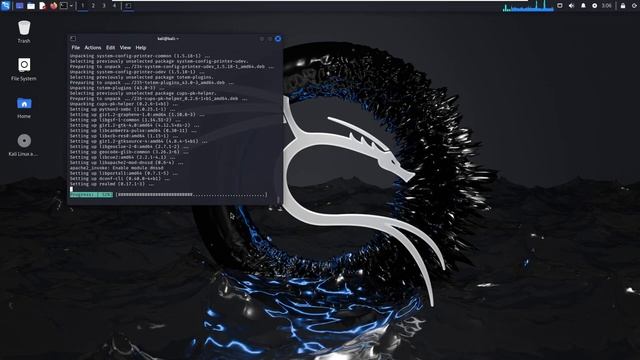Click the terminal window menu icon

pos(73,39)
